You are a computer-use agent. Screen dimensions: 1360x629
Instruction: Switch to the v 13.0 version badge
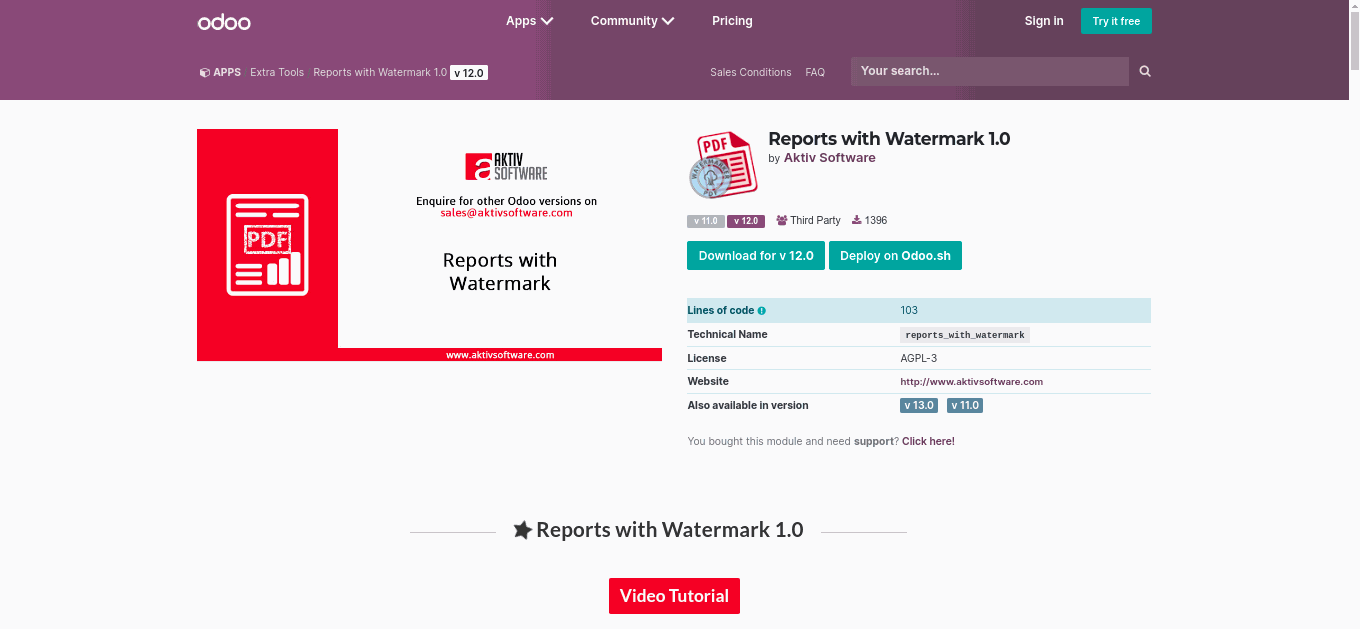(x=919, y=406)
